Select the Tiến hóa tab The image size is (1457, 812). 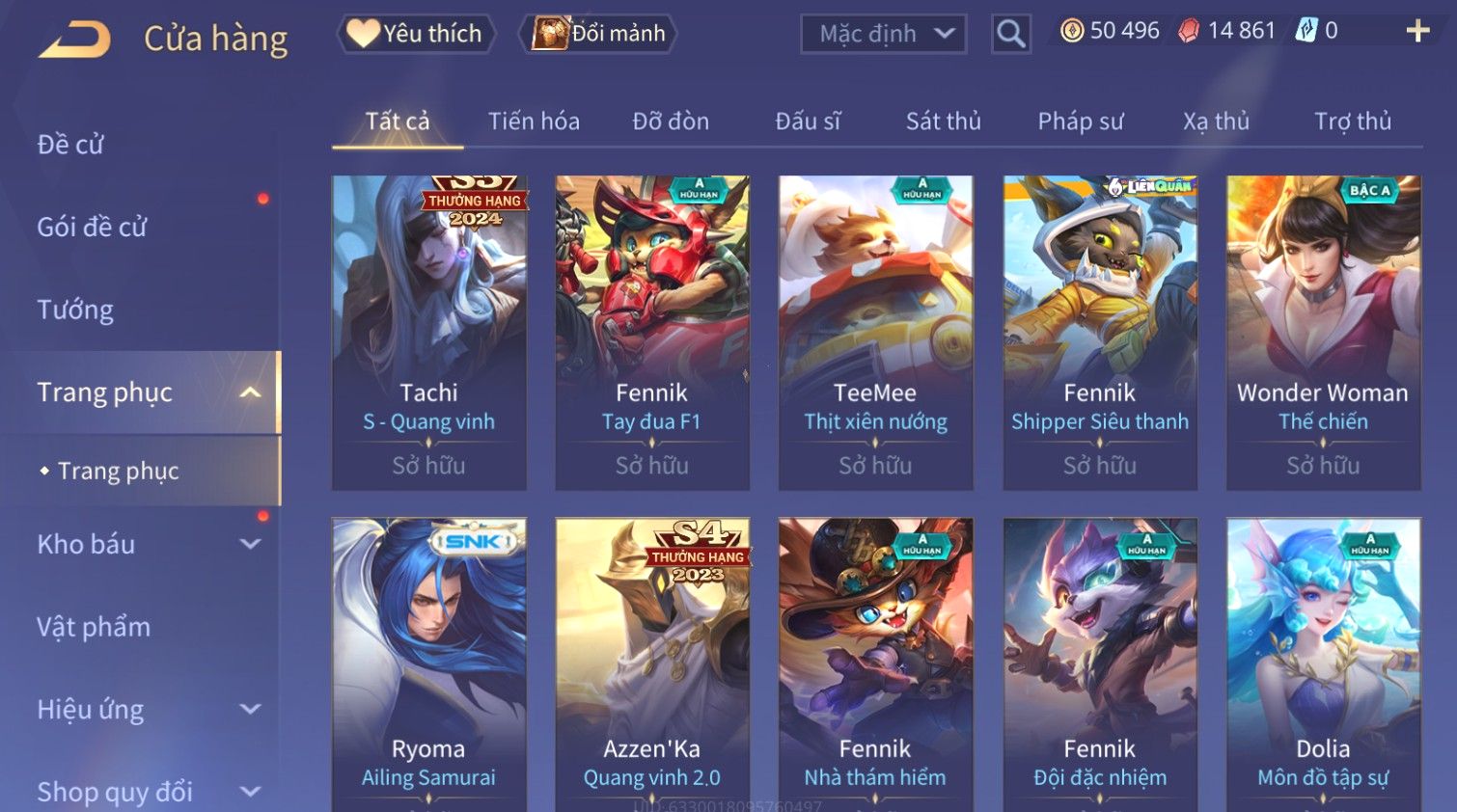point(534,122)
